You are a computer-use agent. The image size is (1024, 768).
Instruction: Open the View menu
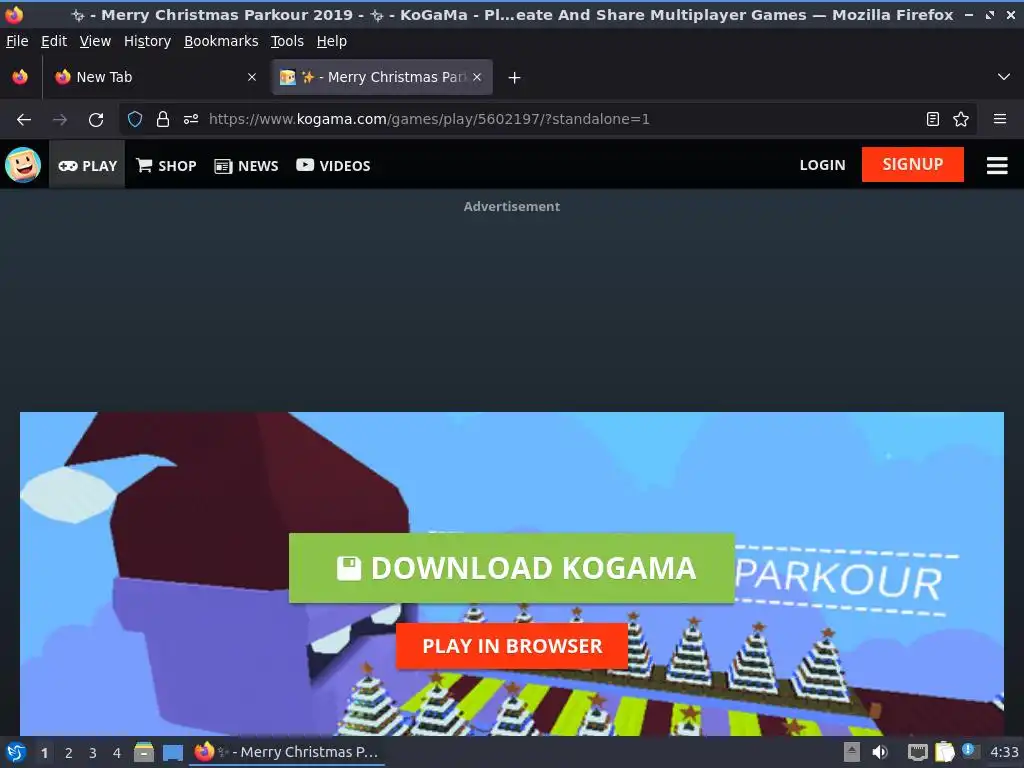point(95,41)
